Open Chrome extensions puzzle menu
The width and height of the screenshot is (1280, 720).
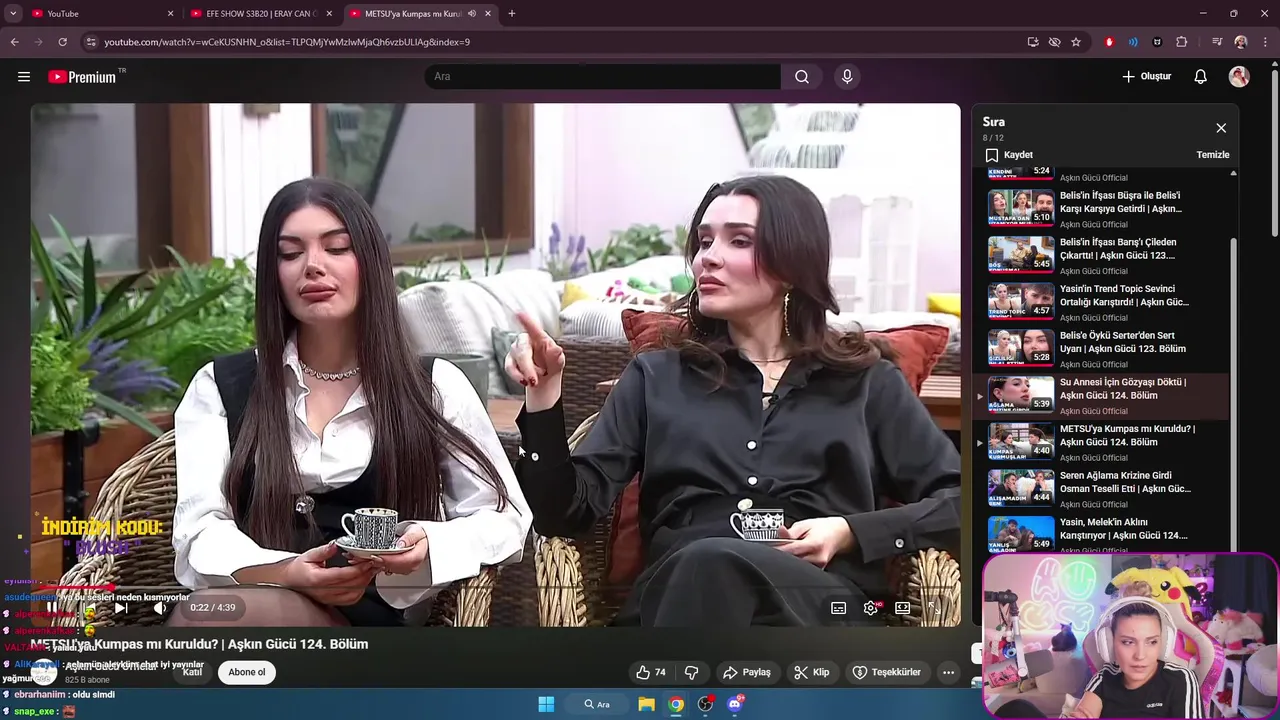coord(1182,42)
